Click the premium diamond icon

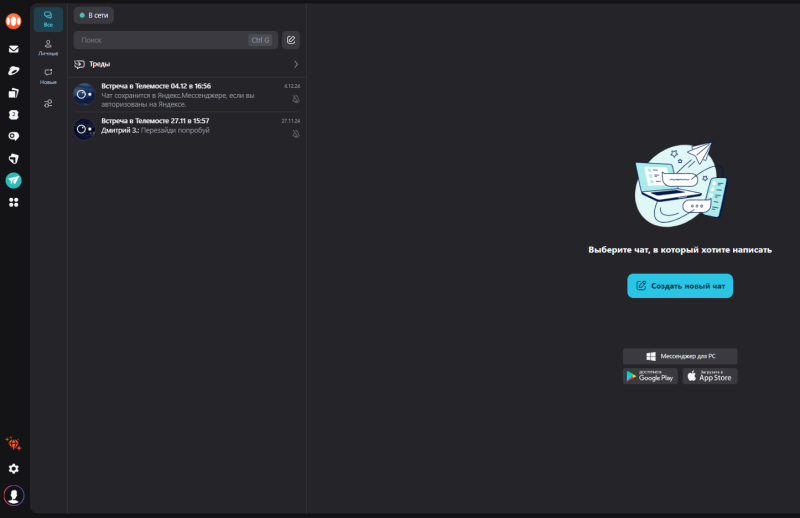(x=14, y=443)
